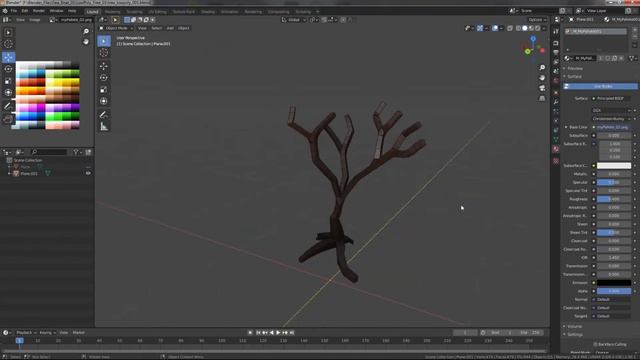Open the Modifiers wrench properties tab
The image size is (640, 360).
click(x=556, y=102)
